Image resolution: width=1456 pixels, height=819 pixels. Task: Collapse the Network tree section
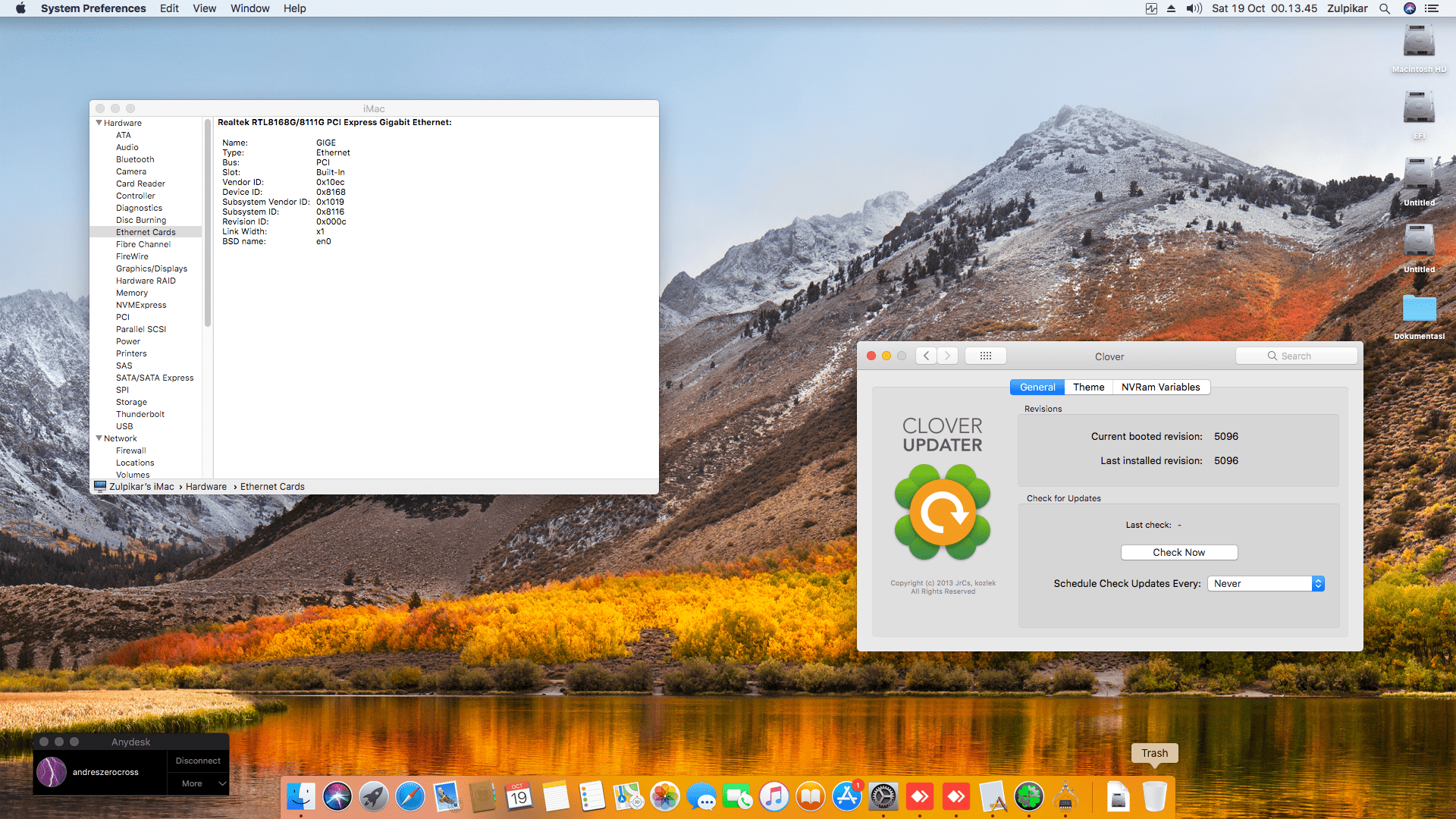99,438
